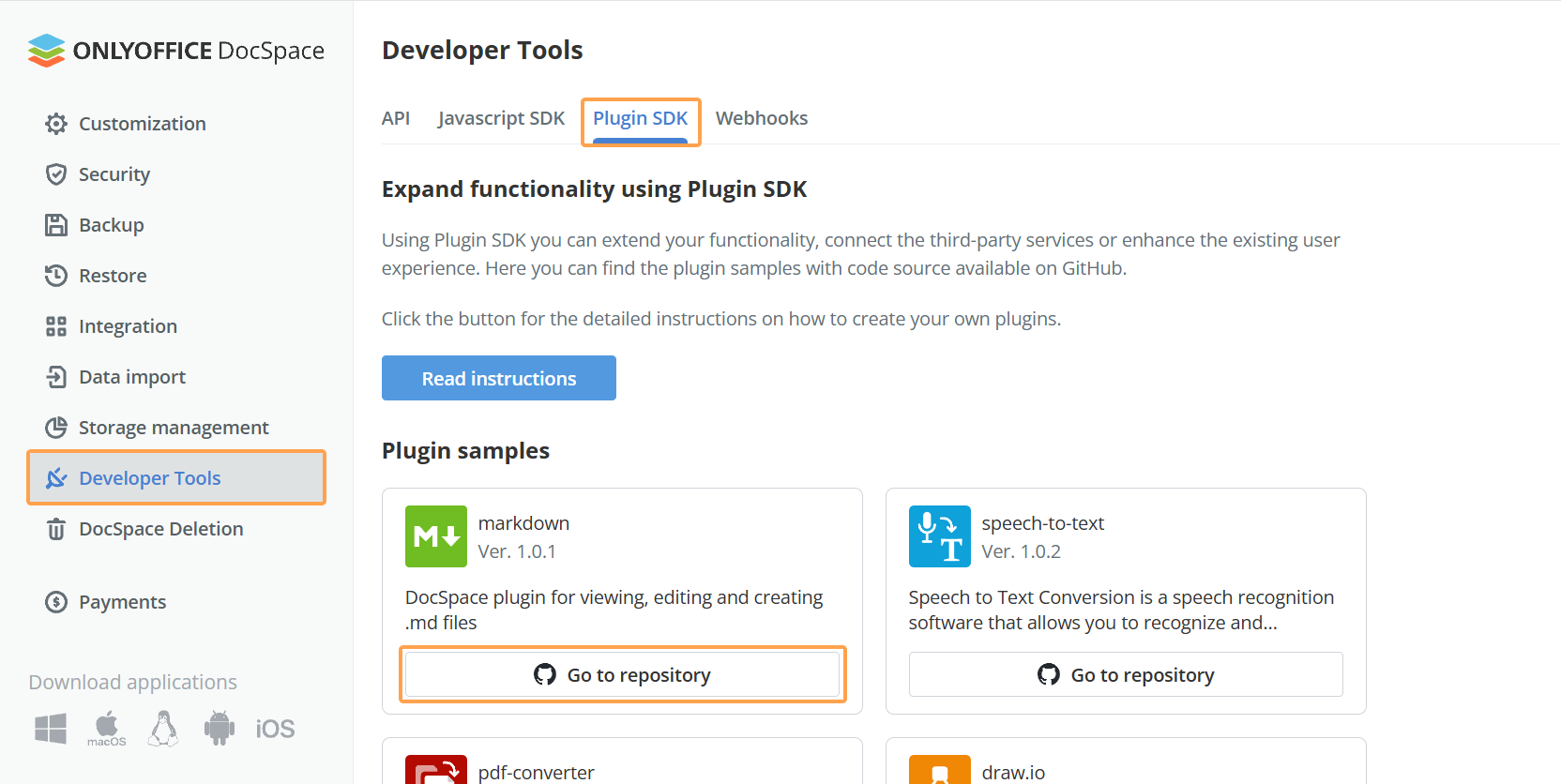Screen dimensions: 1561x784
Task: Click the speech-to-text plugin name
Action: pos(1043,523)
